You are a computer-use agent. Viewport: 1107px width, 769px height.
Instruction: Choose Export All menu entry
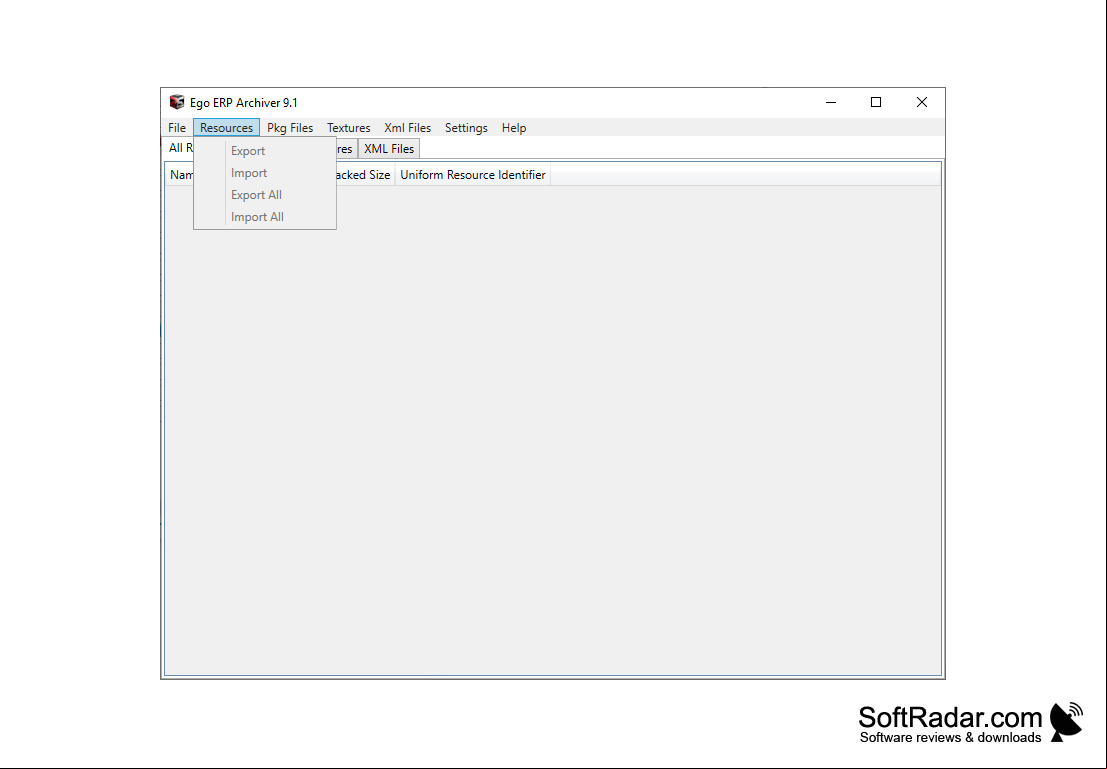265,195
